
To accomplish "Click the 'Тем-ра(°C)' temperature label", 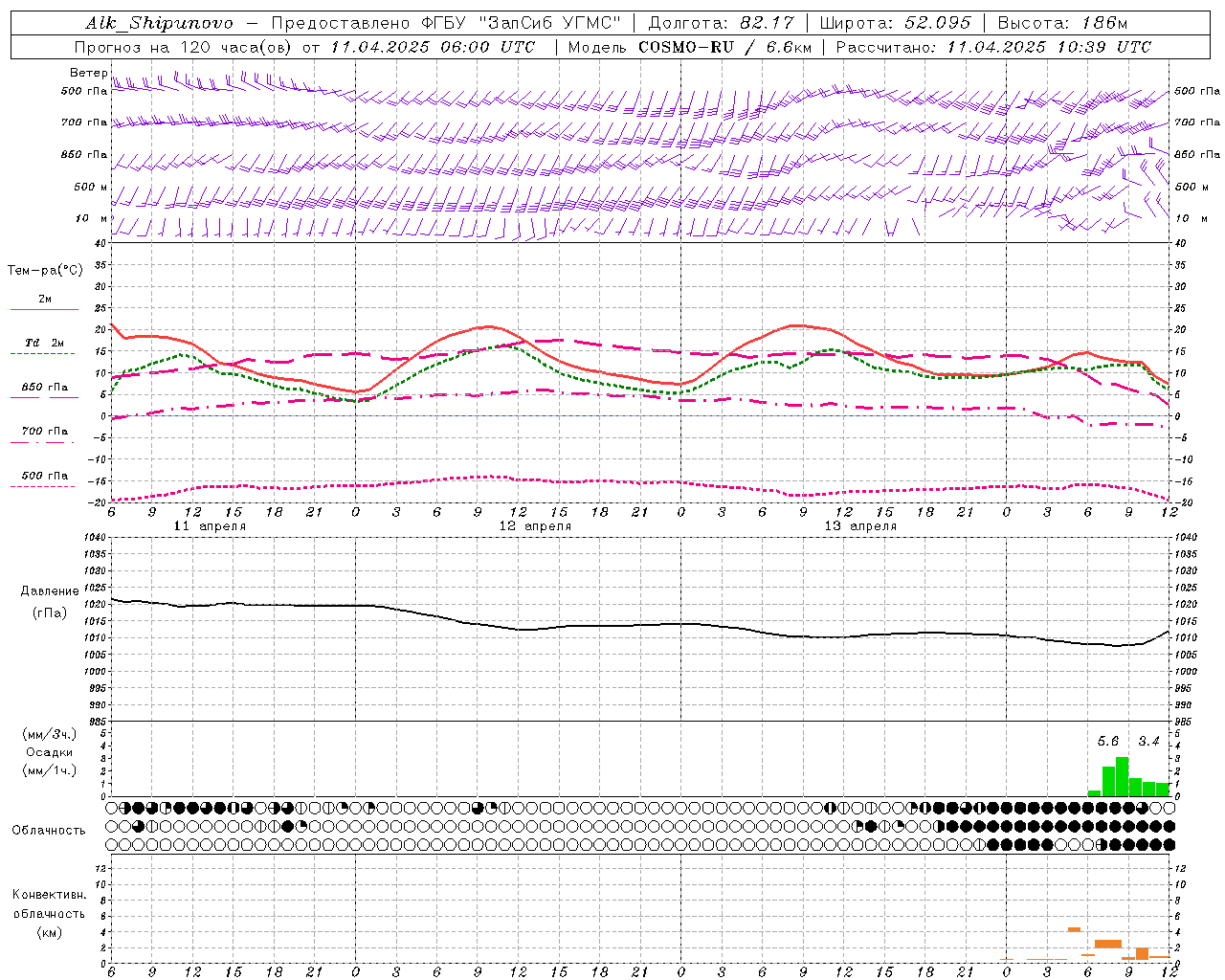I will click(x=45, y=271).
